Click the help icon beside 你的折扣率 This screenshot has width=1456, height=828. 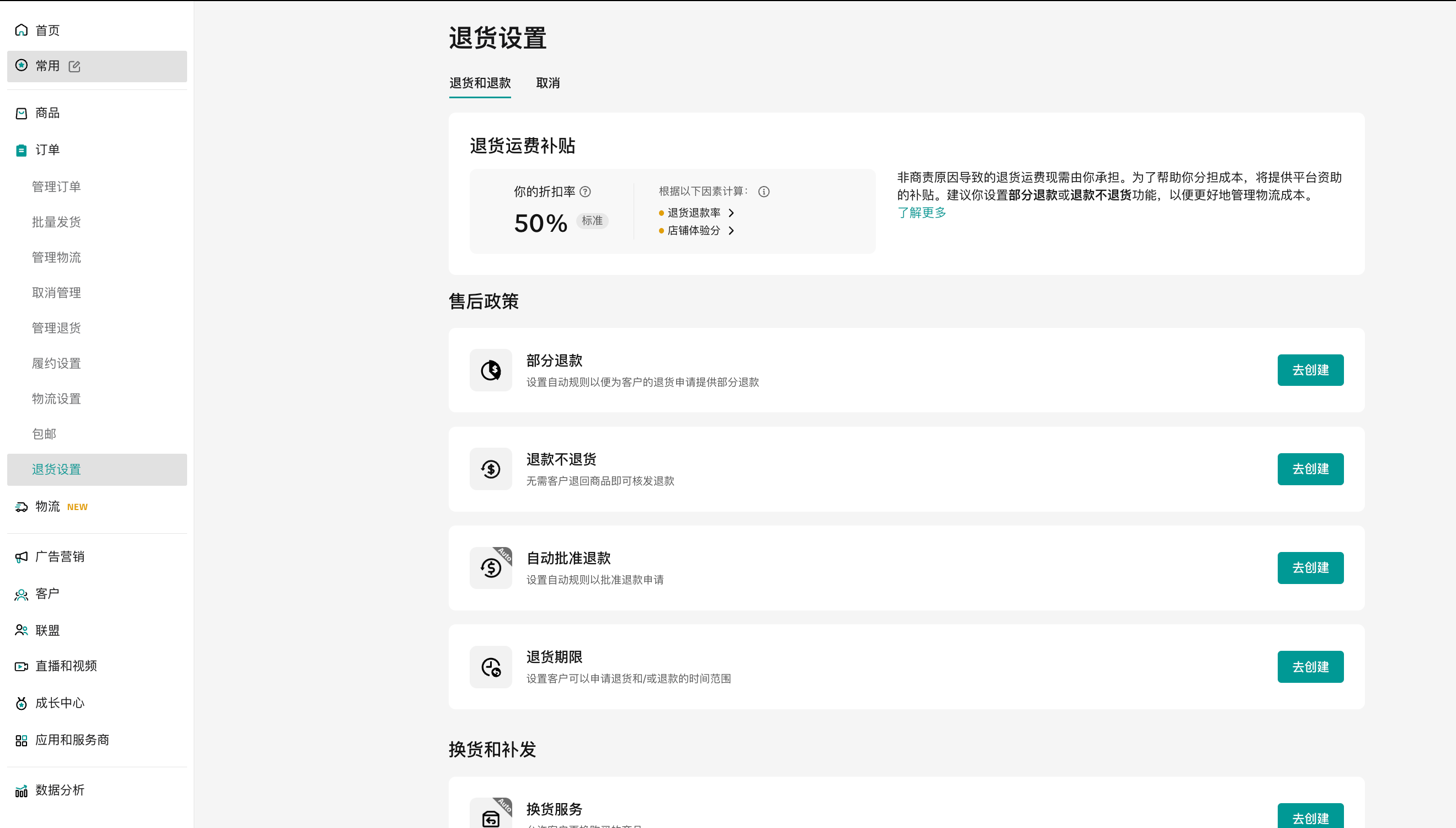(x=585, y=192)
